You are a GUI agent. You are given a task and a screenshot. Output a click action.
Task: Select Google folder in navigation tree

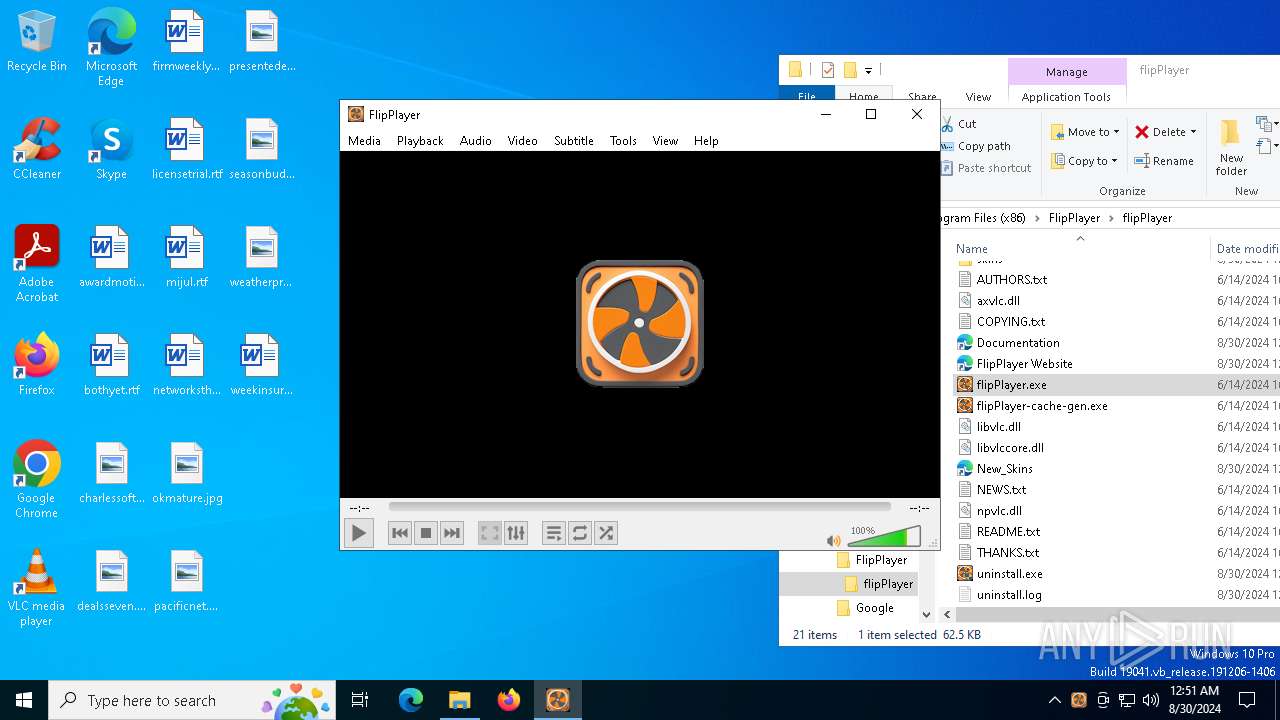tap(874, 608)
